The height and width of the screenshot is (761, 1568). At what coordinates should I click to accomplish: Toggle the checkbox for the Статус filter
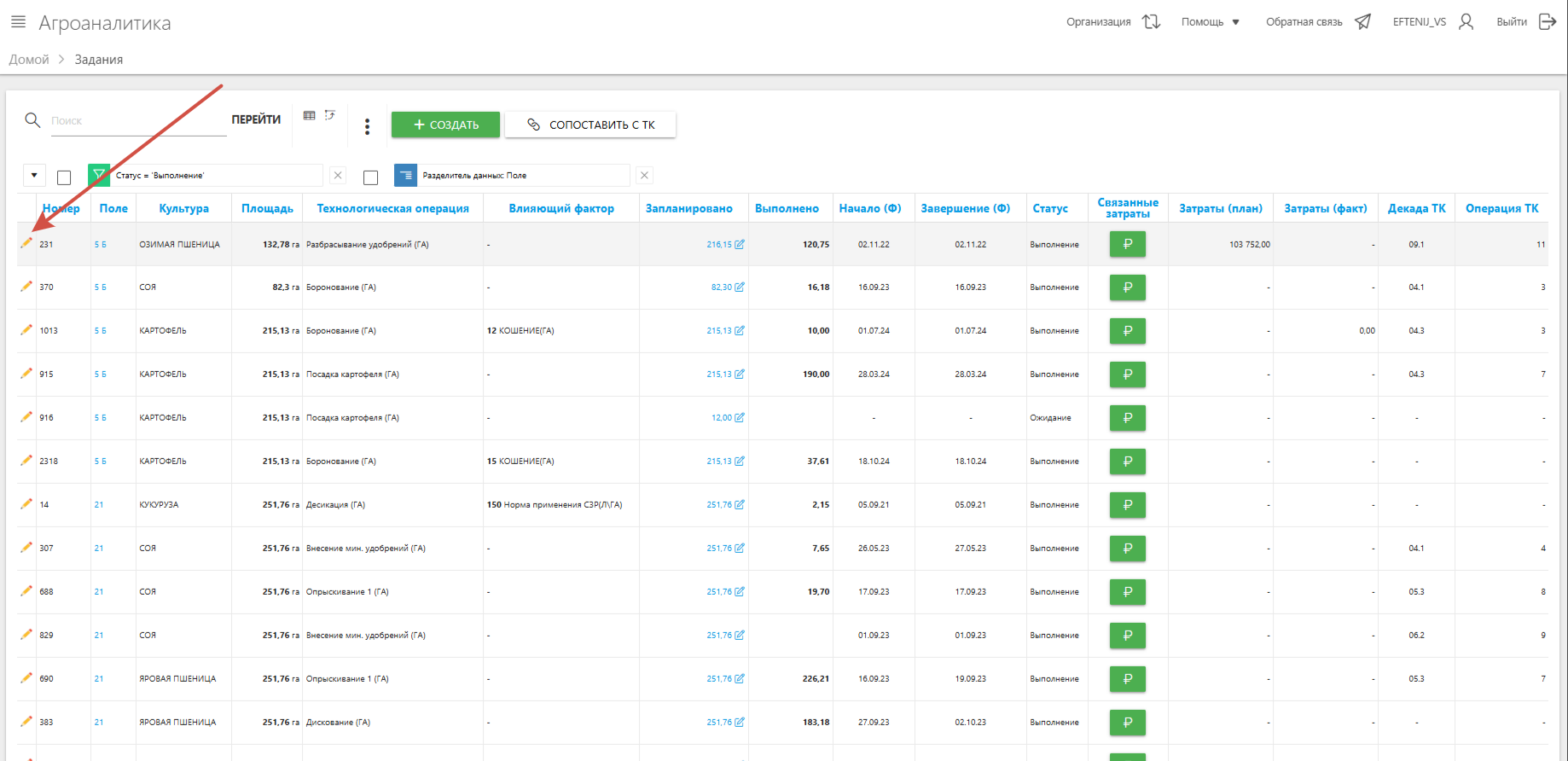point(64,177)
